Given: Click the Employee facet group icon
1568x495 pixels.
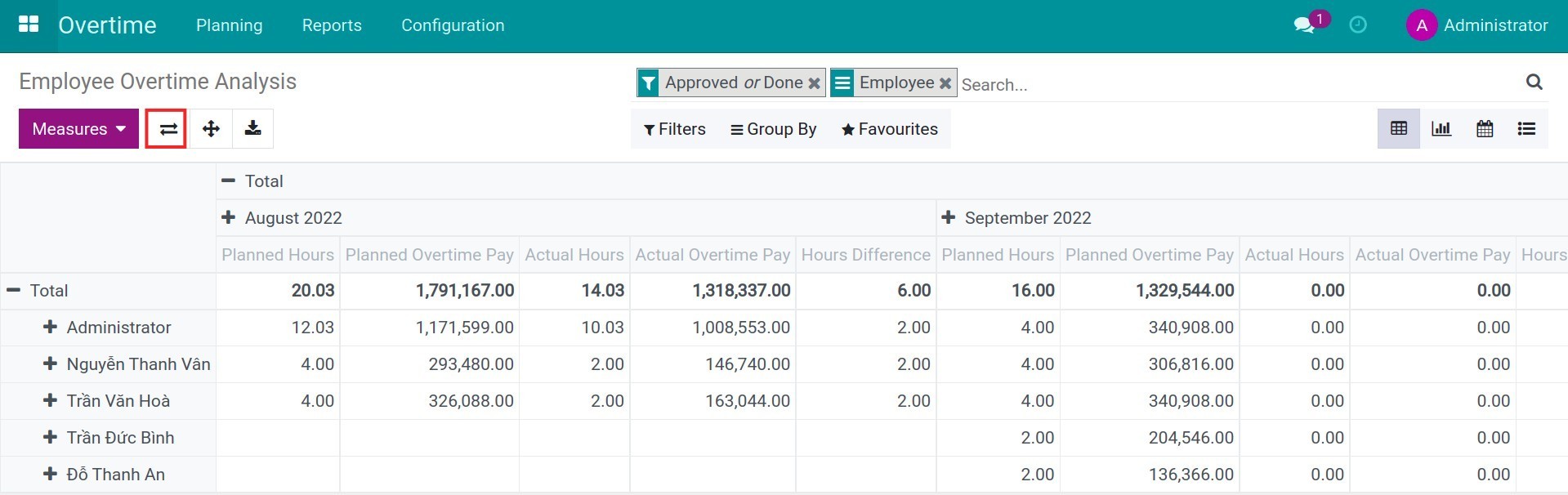Looking at the screenshot, I should point(842,82).
